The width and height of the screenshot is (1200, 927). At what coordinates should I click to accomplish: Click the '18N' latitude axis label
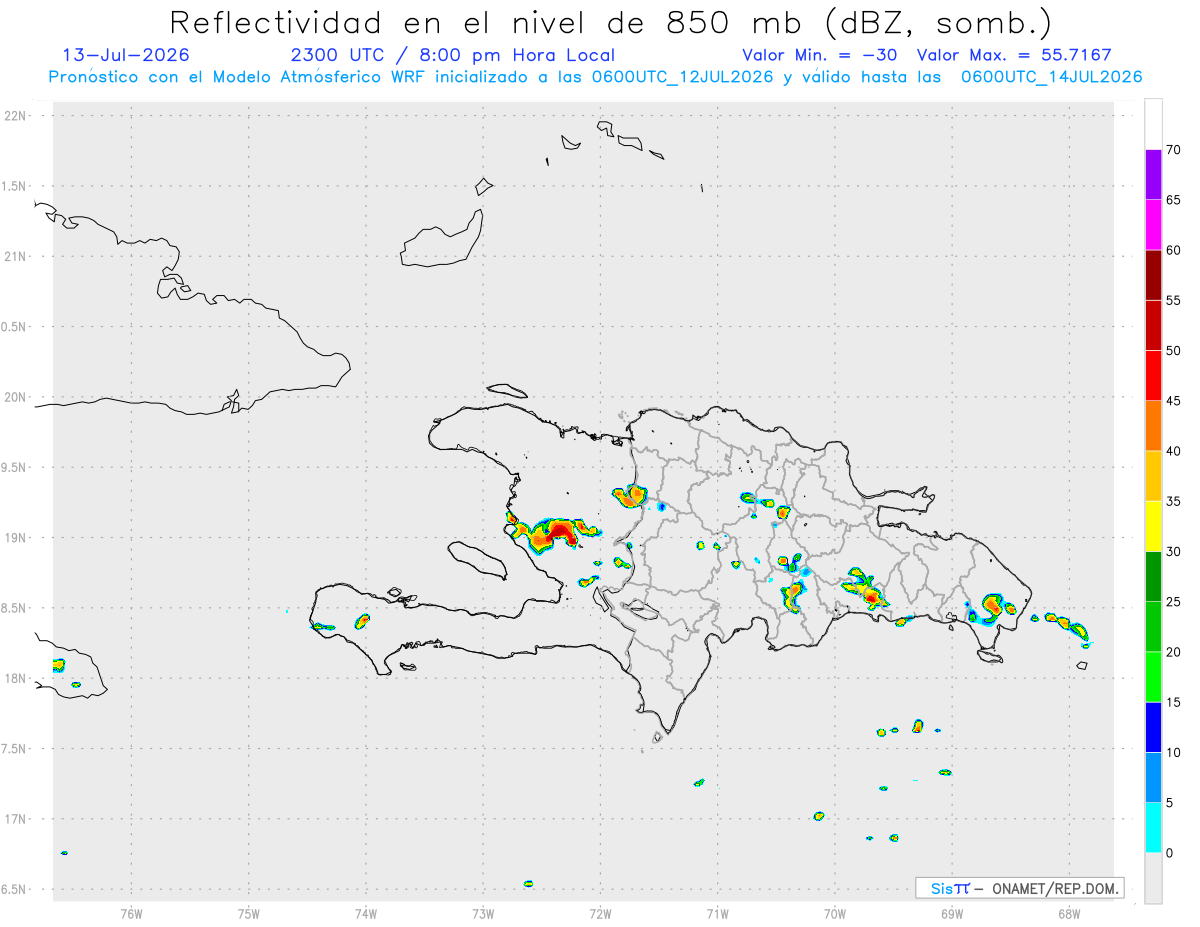coord(17,678)
